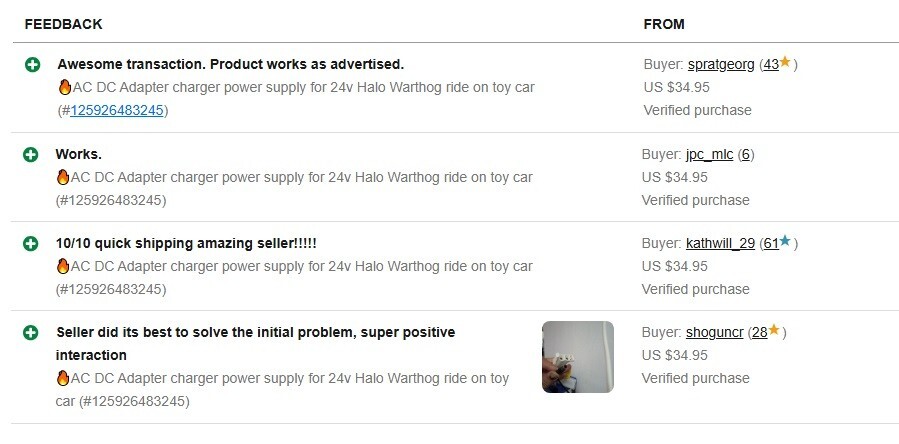Click positive feedback icon beside 'Awesome transaction'
Screen dimensions: 899x444
[x=32, y=65]
